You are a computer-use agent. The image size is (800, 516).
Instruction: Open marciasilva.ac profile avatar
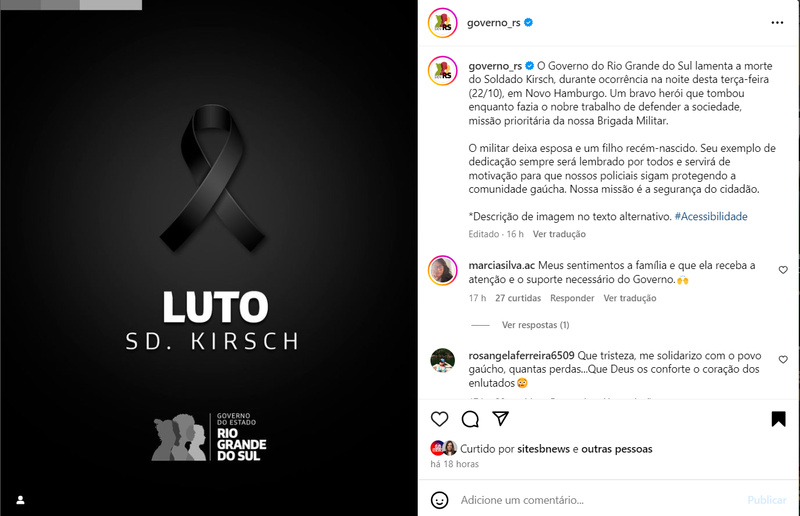click(x=442, y=271)
